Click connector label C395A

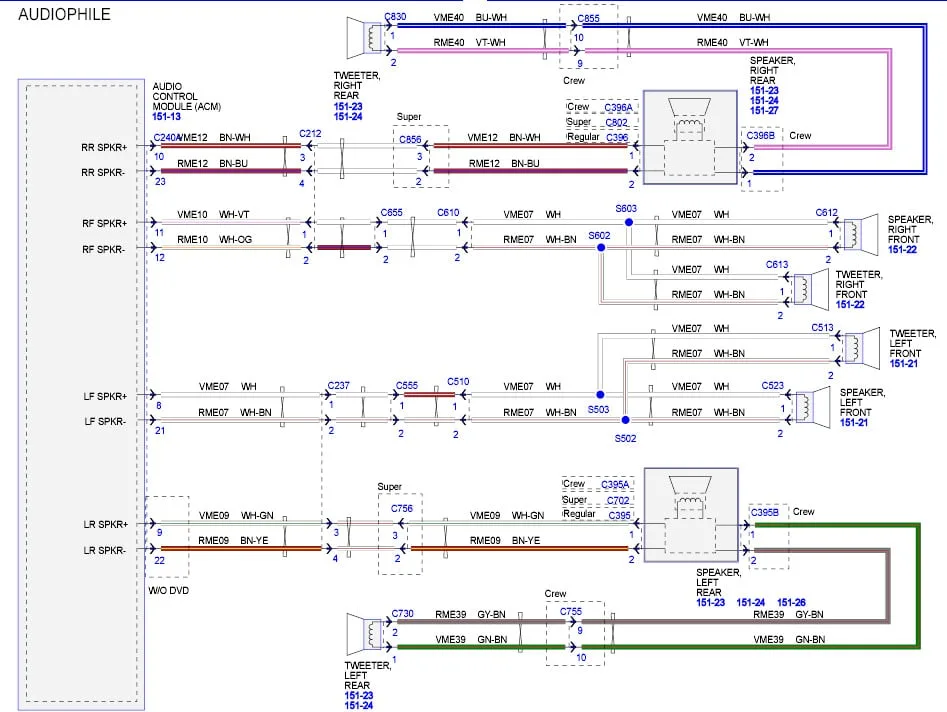[x=615, y=484]
